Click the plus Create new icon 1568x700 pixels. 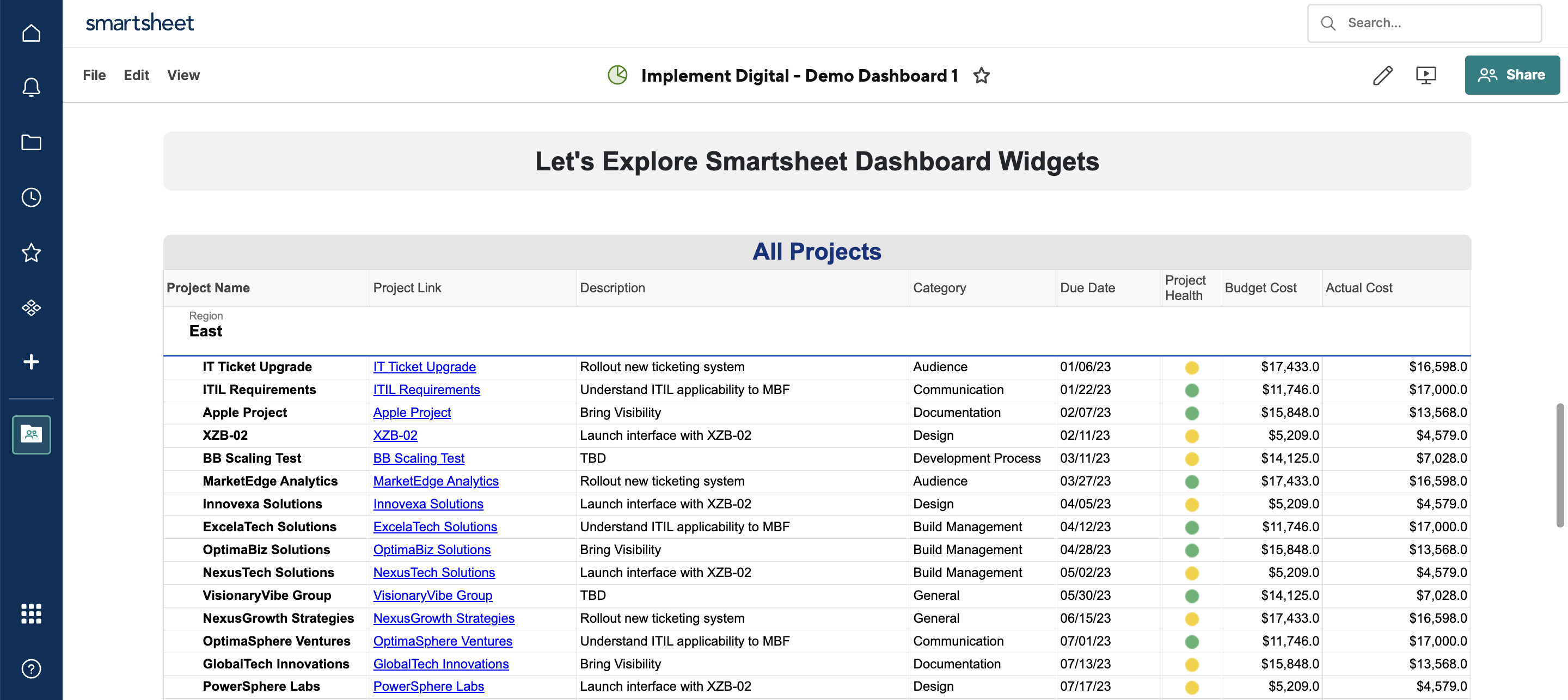[x=31, y=362]
